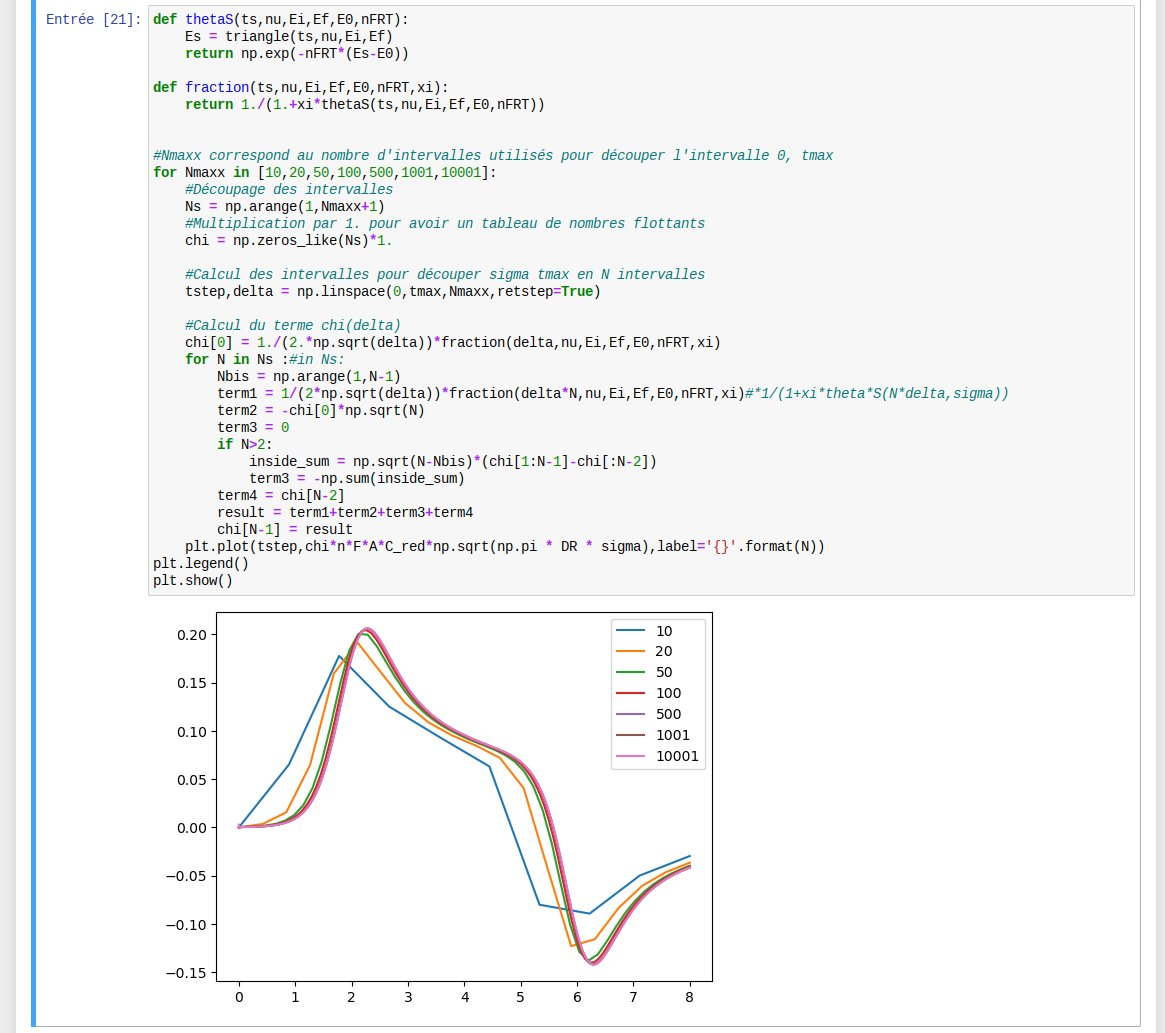
Task: Click the '#Multiplication par 1.' comment line
Action: [444, 224]
